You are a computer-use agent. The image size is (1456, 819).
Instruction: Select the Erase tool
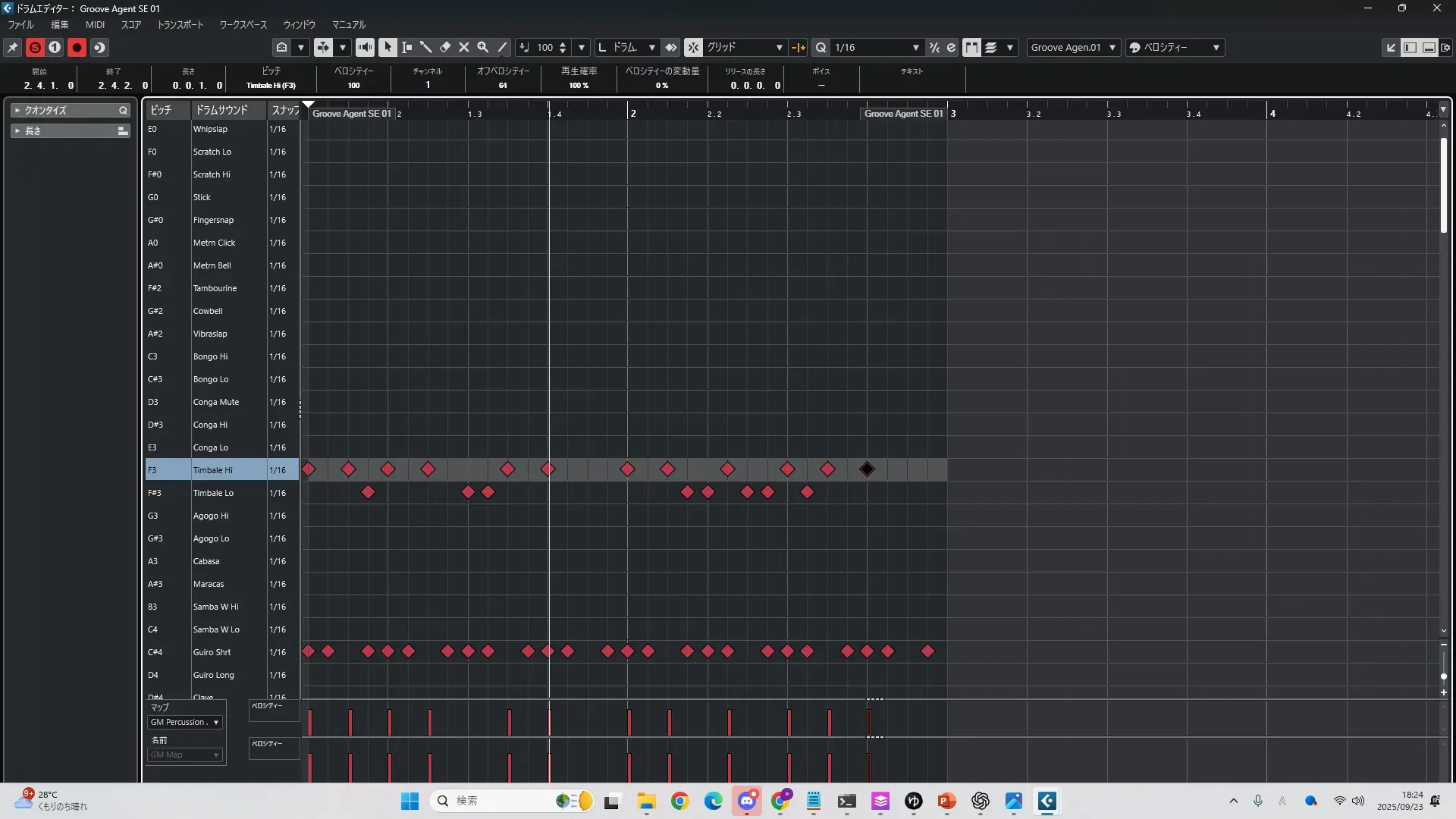click(x=445, y=47)
